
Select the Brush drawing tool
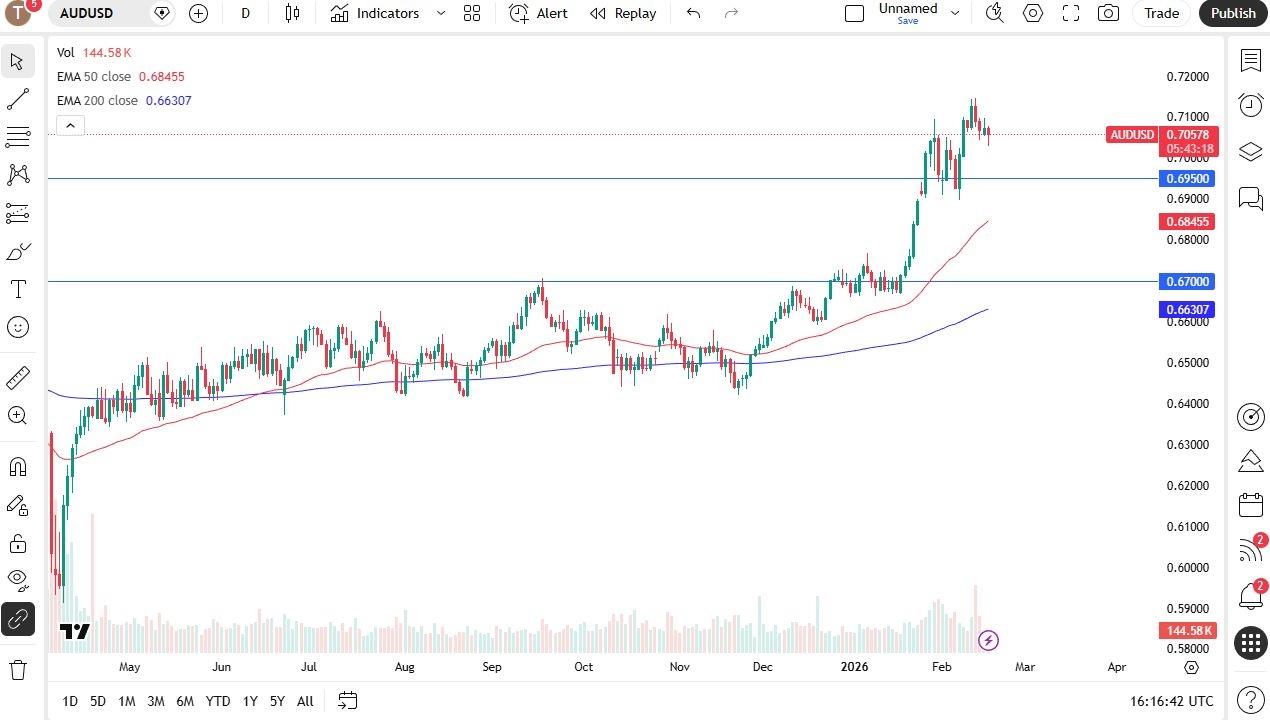17,251
